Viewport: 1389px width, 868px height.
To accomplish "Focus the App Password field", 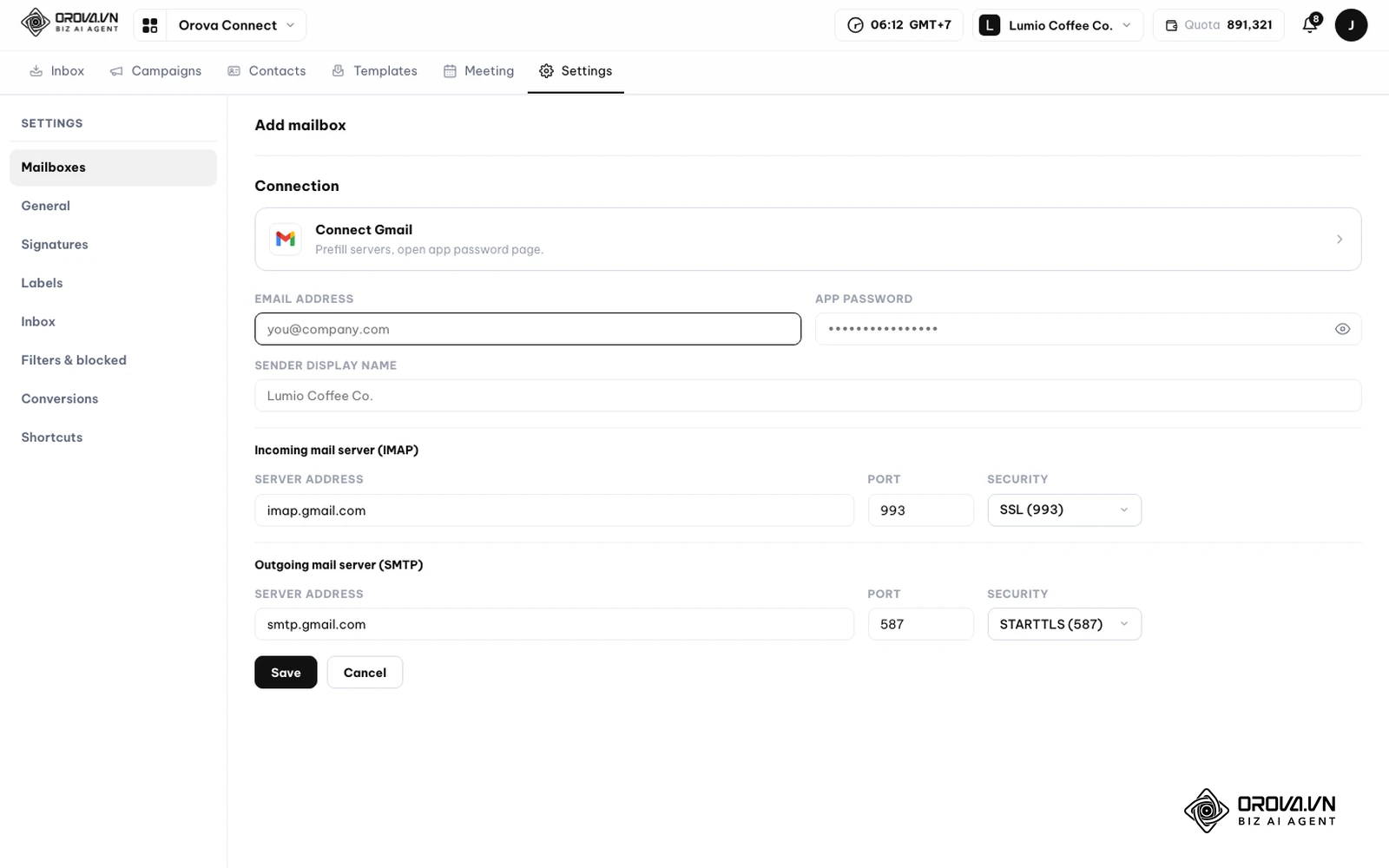I will 1088,329.
